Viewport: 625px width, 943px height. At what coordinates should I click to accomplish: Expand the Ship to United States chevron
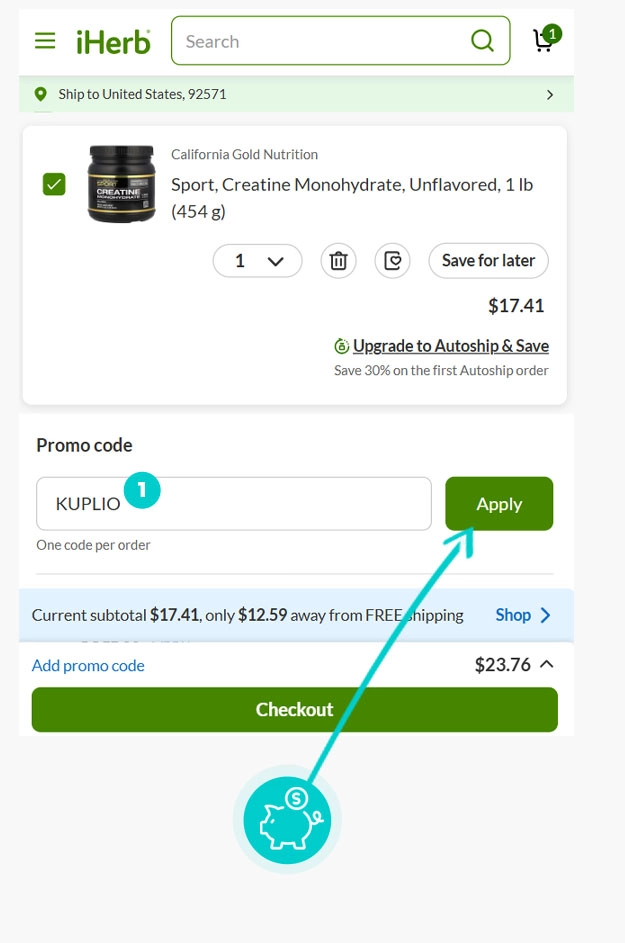(x=549, y=94)
